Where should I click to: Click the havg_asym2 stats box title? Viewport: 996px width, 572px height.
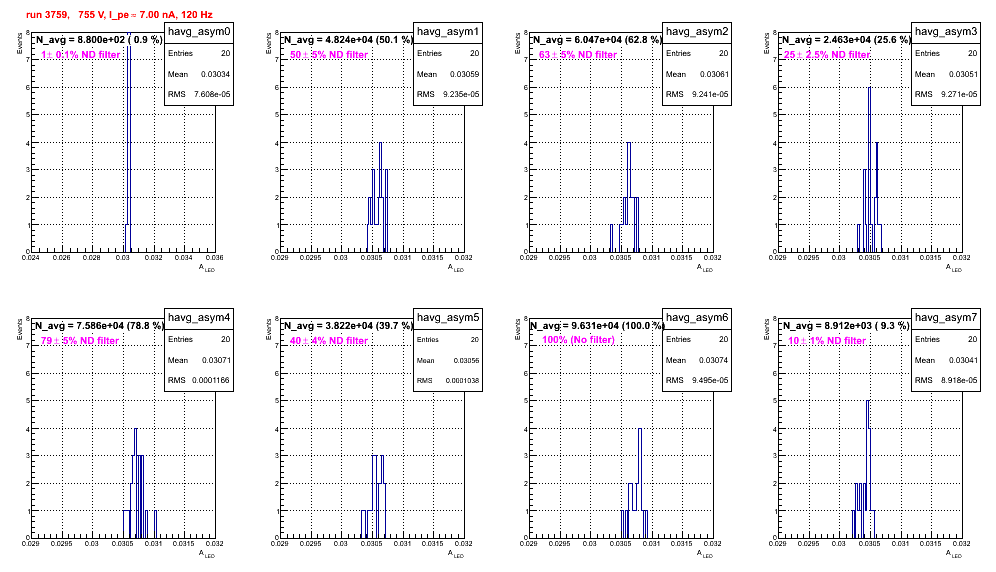[697, 31]
